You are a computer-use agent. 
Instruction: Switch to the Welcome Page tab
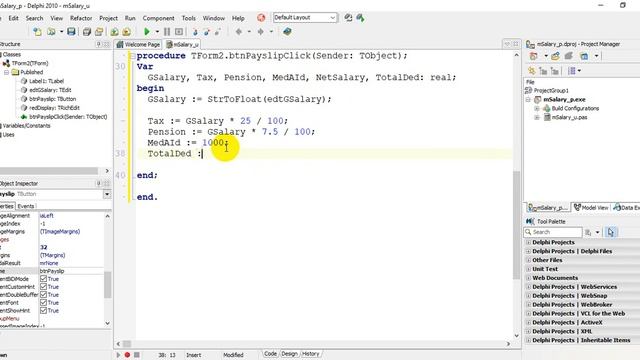(139, 44)
